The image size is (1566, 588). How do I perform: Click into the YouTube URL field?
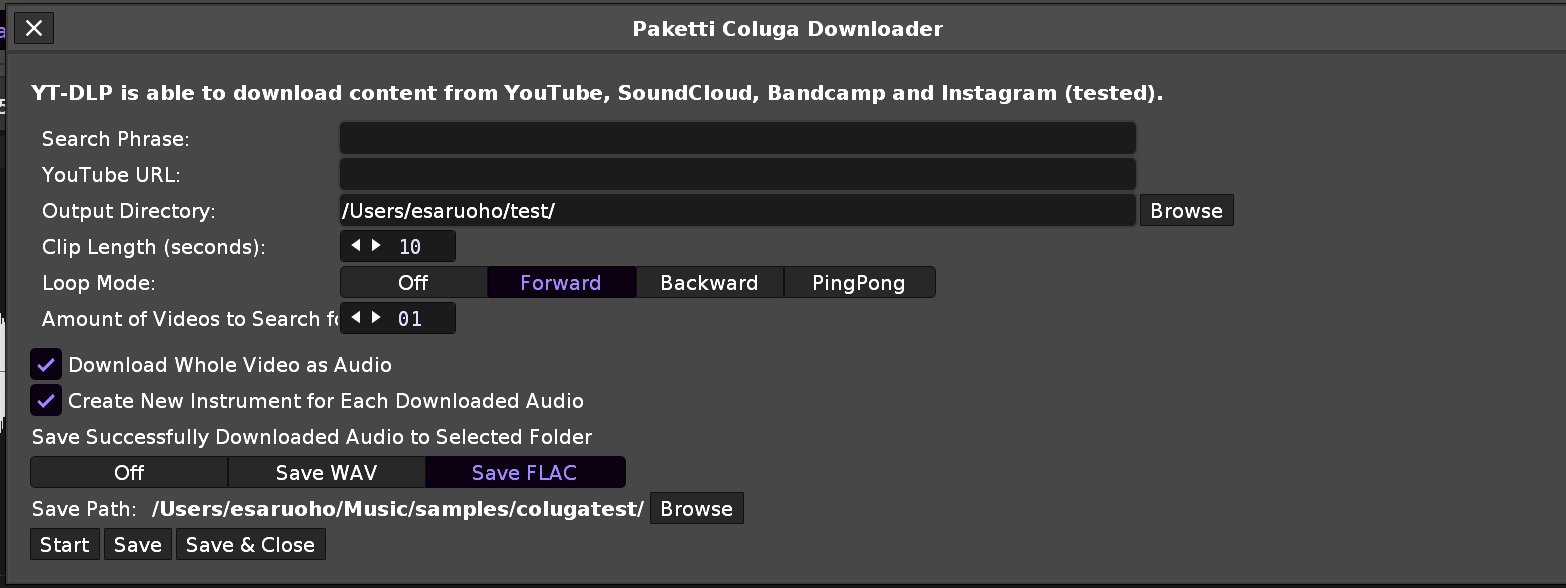click(x=737, y=174)
